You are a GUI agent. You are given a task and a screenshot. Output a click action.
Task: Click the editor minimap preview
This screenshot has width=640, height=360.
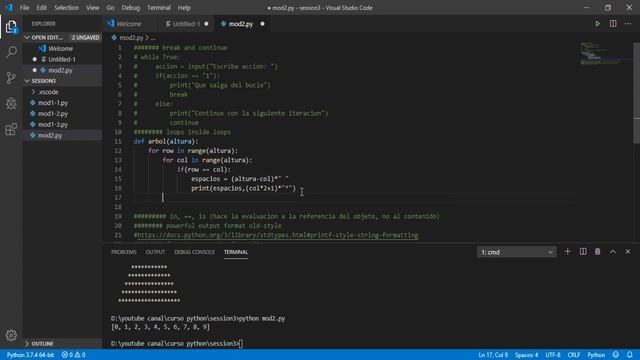(606, 53)
